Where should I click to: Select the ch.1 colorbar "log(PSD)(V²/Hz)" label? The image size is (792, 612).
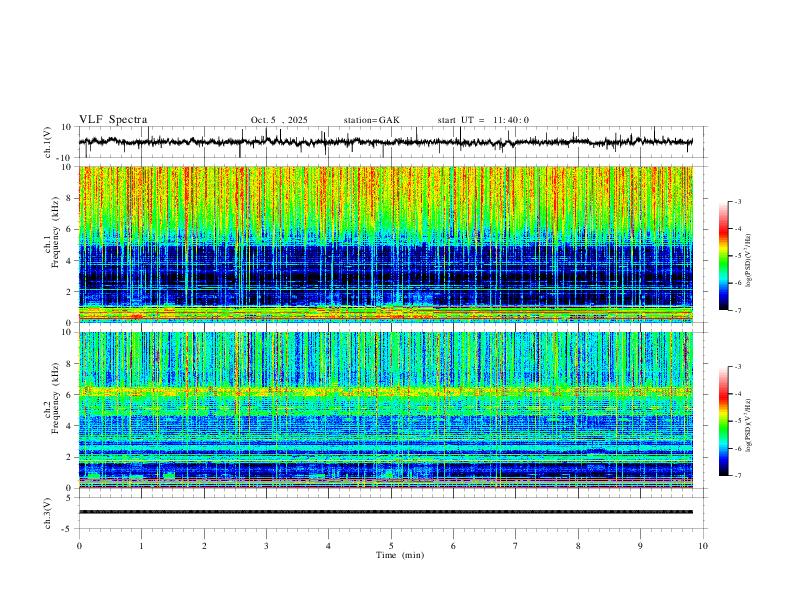[x=748, y=261]
